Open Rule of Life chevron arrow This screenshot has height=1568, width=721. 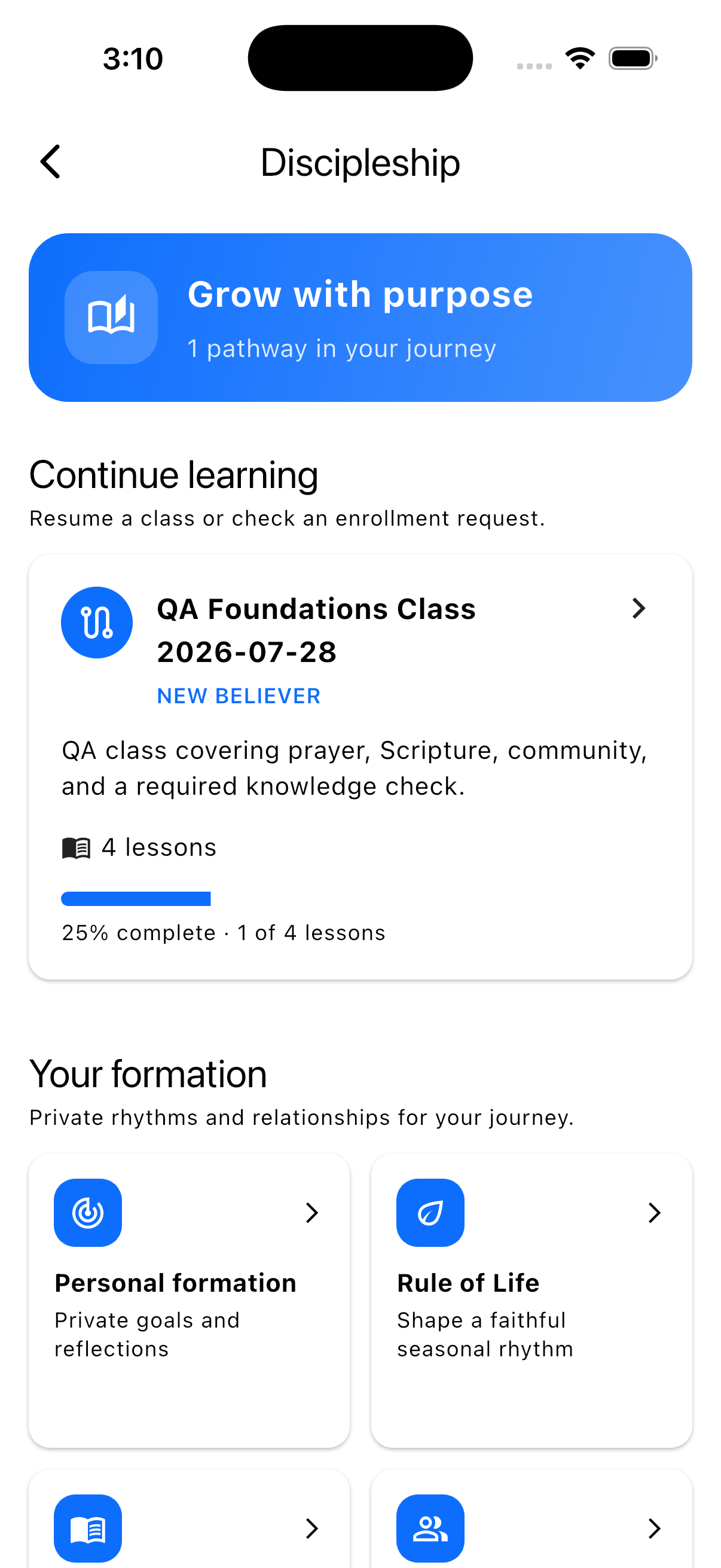click(x=655, y=1213)
